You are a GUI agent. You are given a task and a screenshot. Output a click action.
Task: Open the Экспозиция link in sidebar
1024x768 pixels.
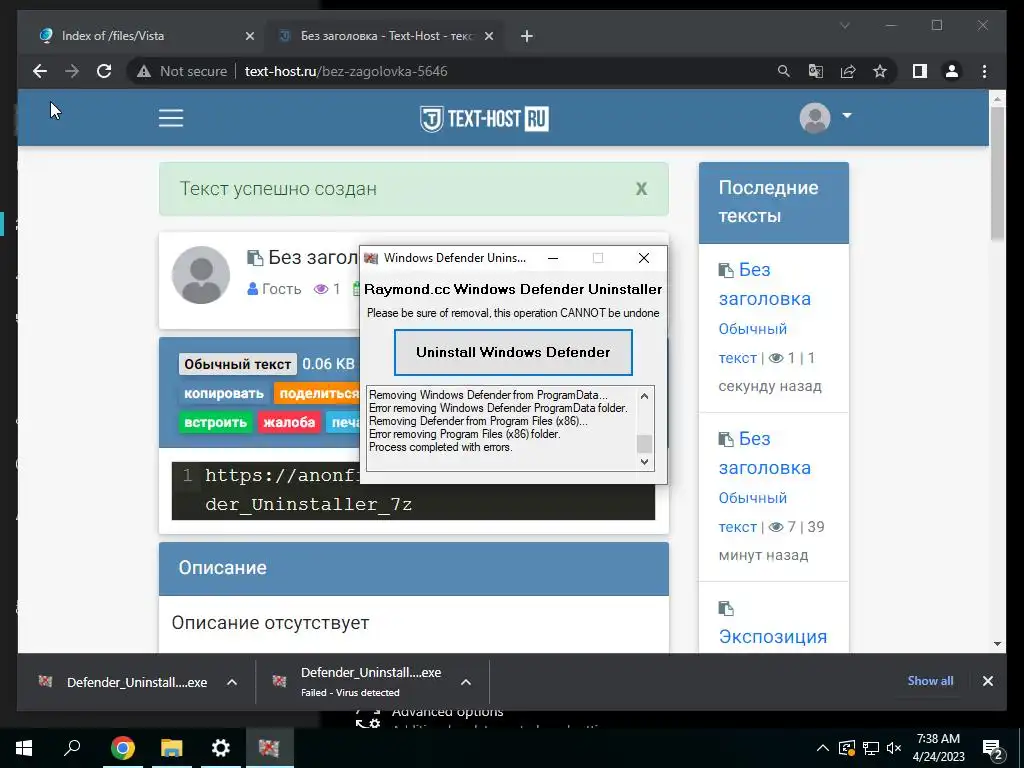point(773,637)
